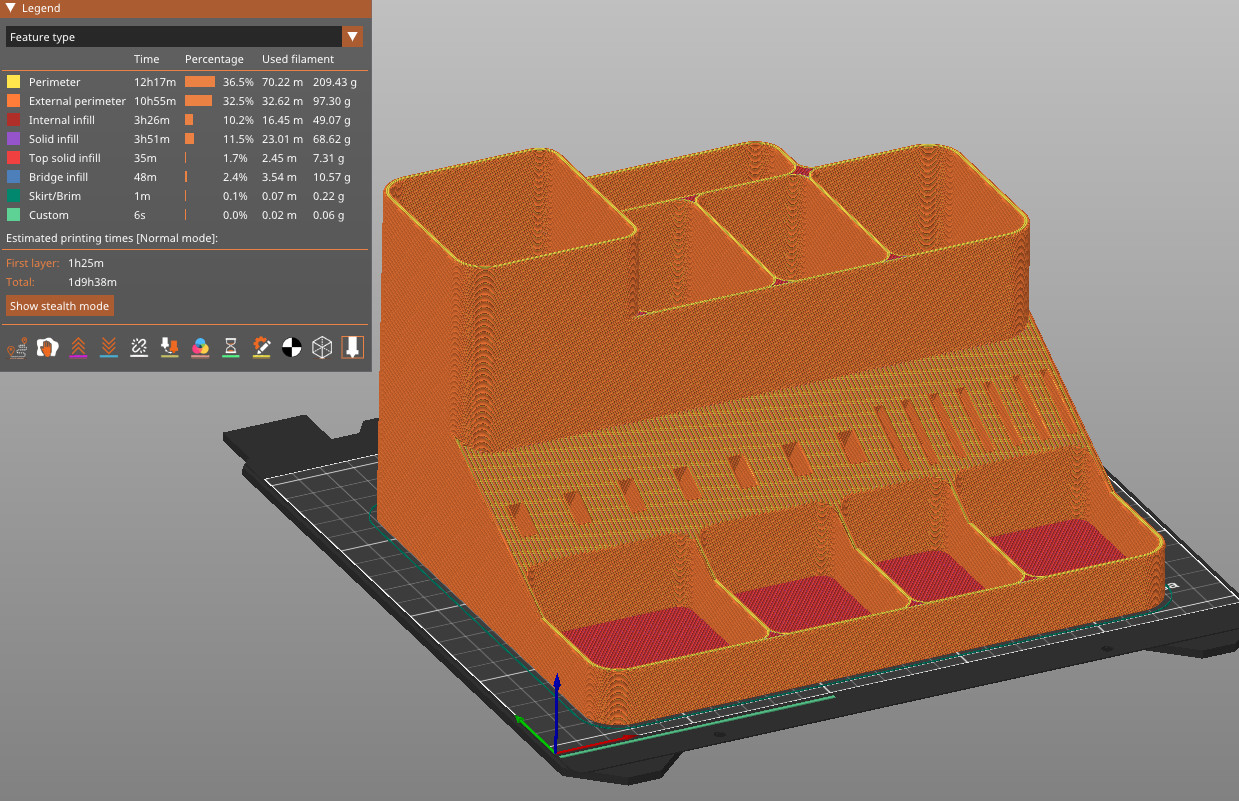Toggle the shells display cube icon

321,347
